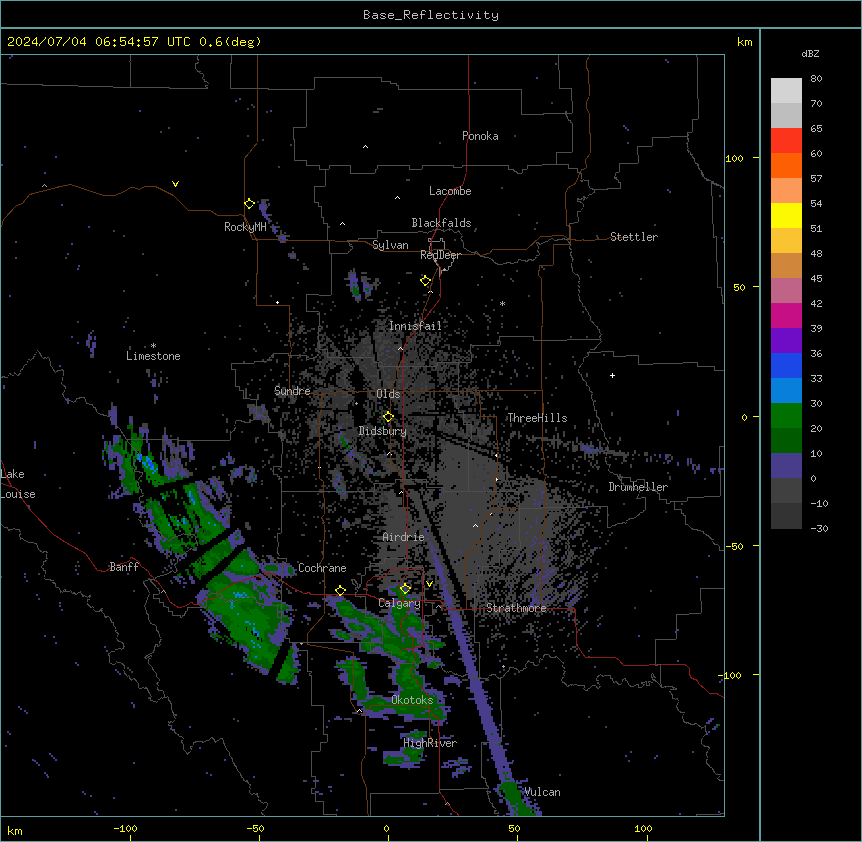Select the Airdrie label
862x842 pixels.
[404, 537]
